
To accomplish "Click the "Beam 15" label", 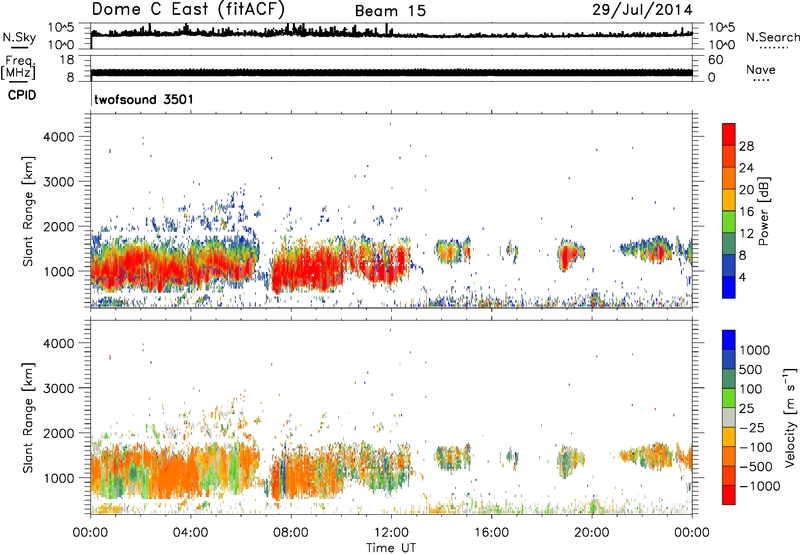I will [x=390, y=11].
